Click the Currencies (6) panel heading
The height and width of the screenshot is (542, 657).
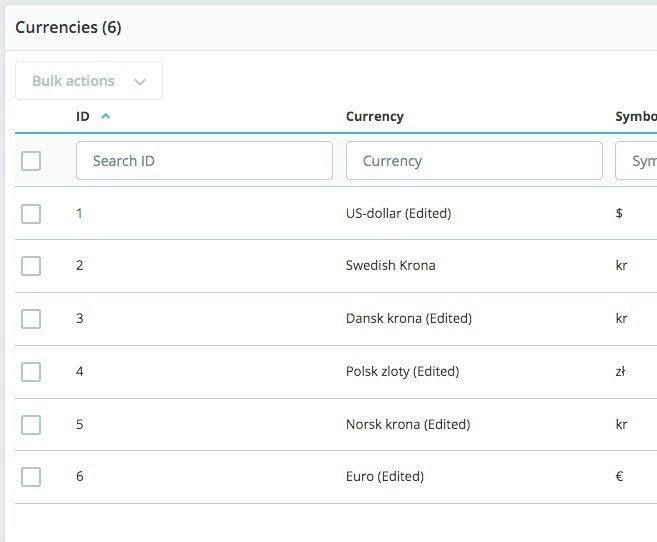click(x=68, y=28)
